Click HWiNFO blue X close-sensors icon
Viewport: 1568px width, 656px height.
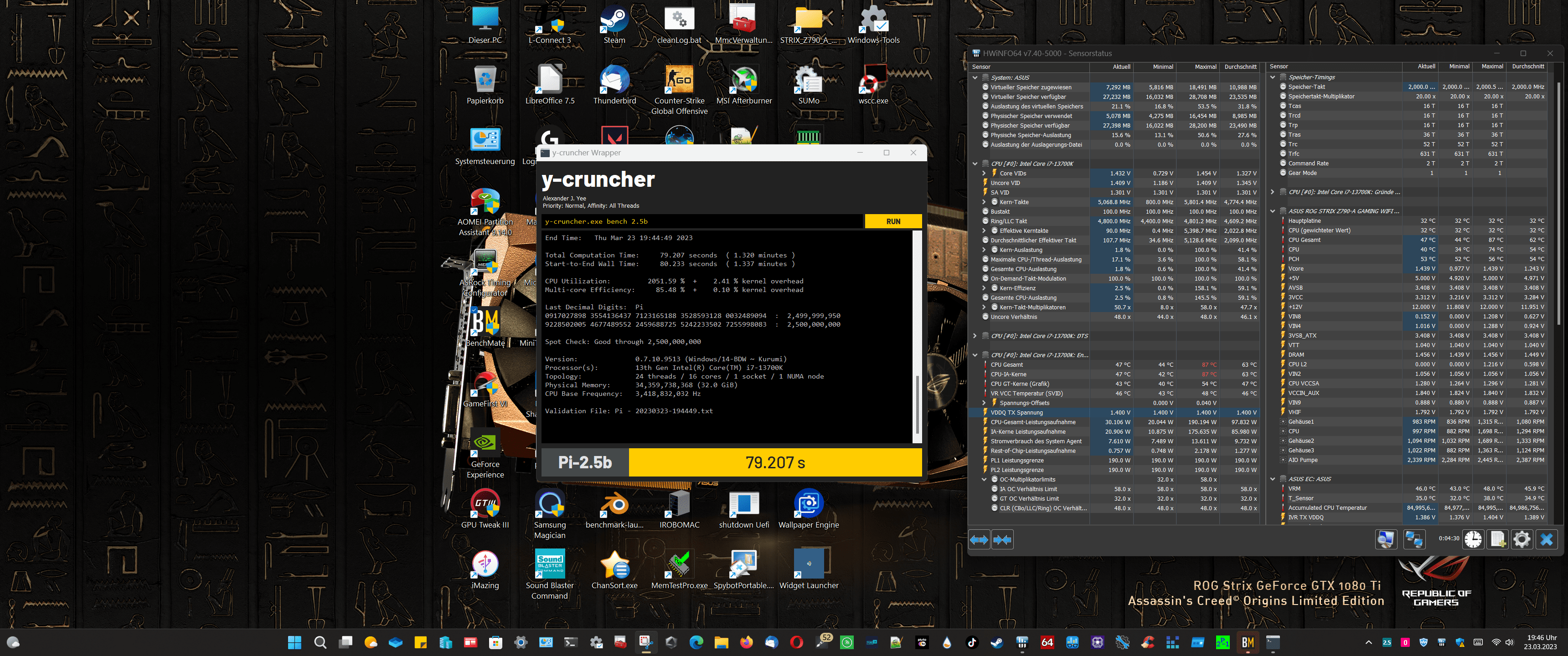[1547, 539]
